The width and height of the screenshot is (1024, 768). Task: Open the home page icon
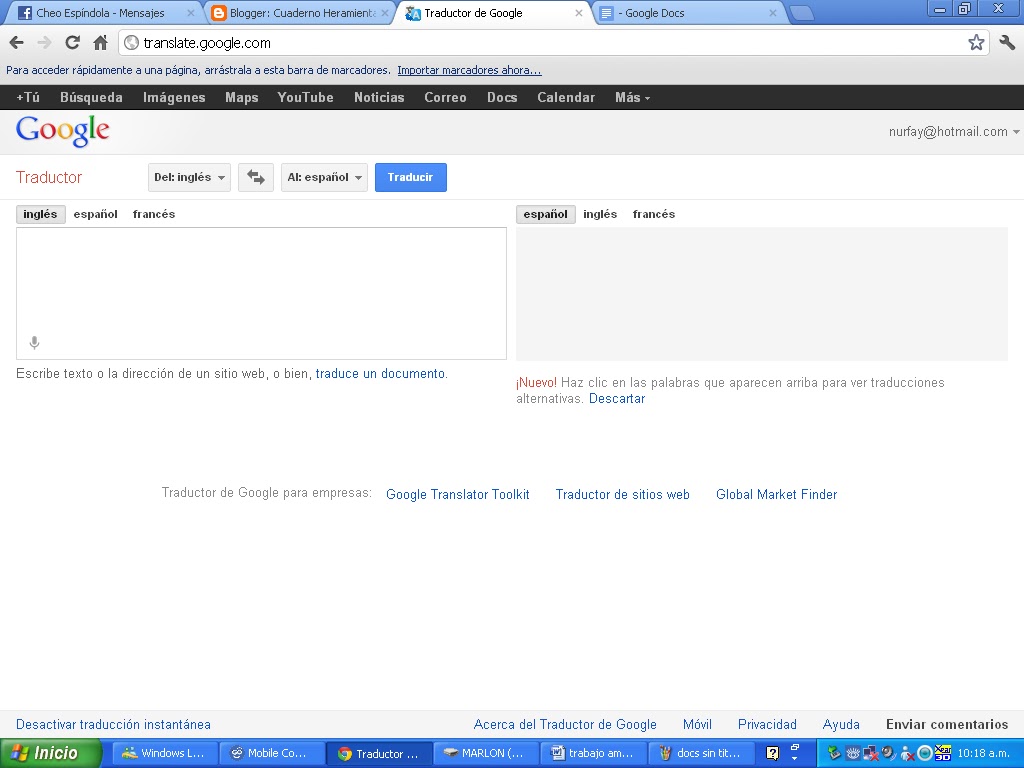(x=100, y=43)
